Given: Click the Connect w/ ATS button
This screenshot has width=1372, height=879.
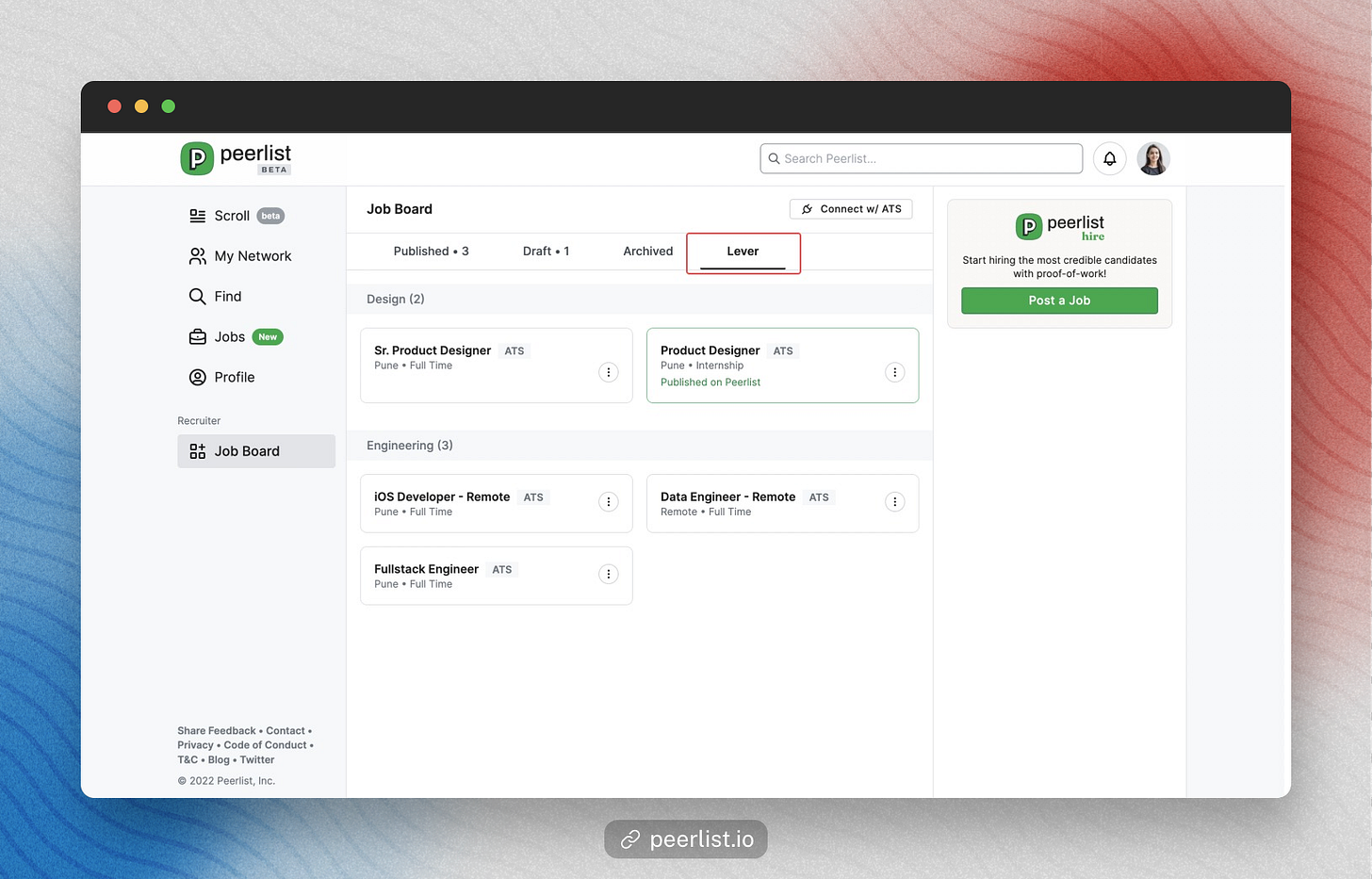Looking at the screenshot, I should coord(851,209).
